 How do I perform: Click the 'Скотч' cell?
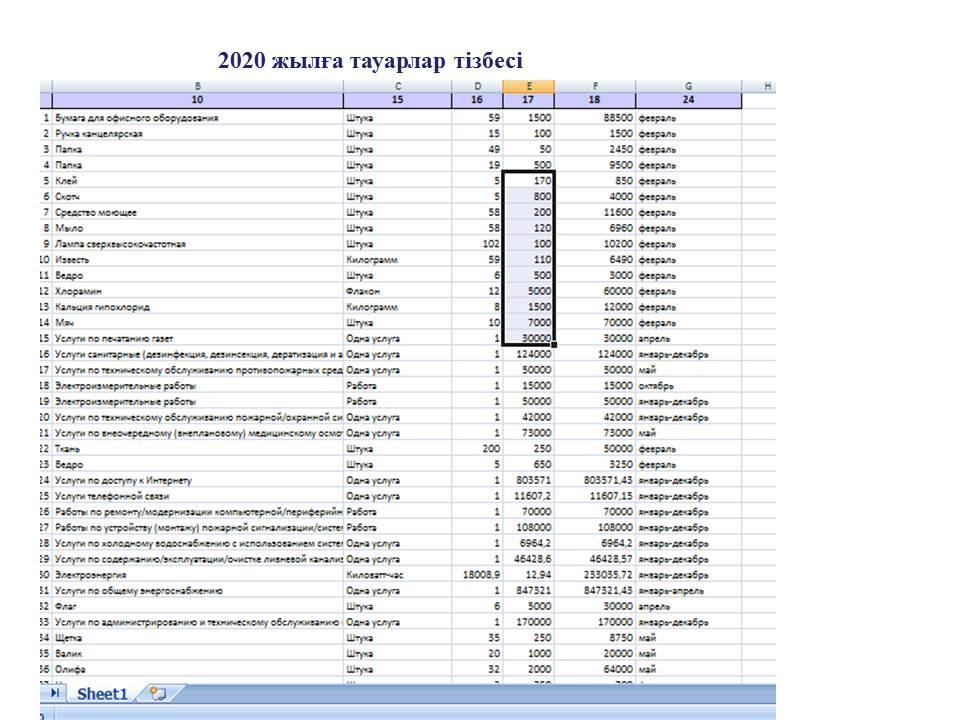pyautogui.click(x=198, y=197)
